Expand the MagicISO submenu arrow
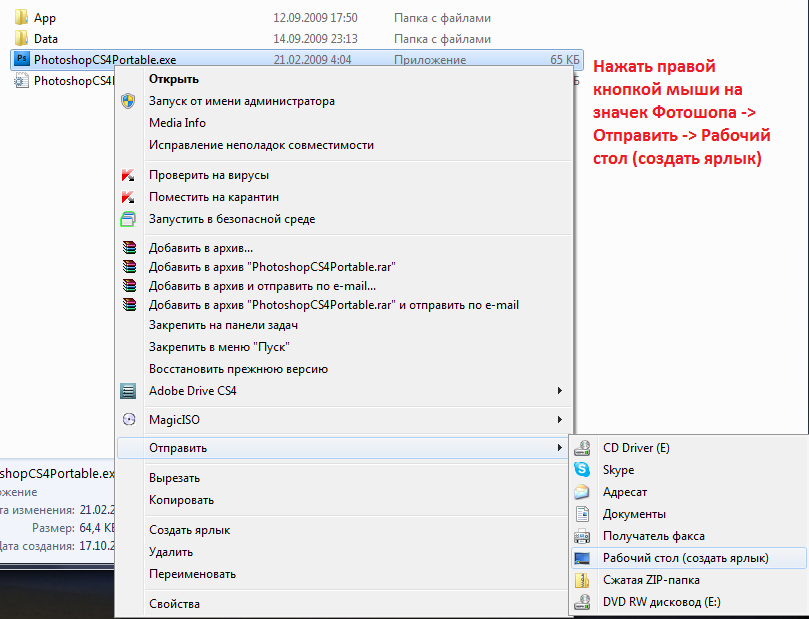This screenshot has height=619, width=809. click(x=559, y=419)
